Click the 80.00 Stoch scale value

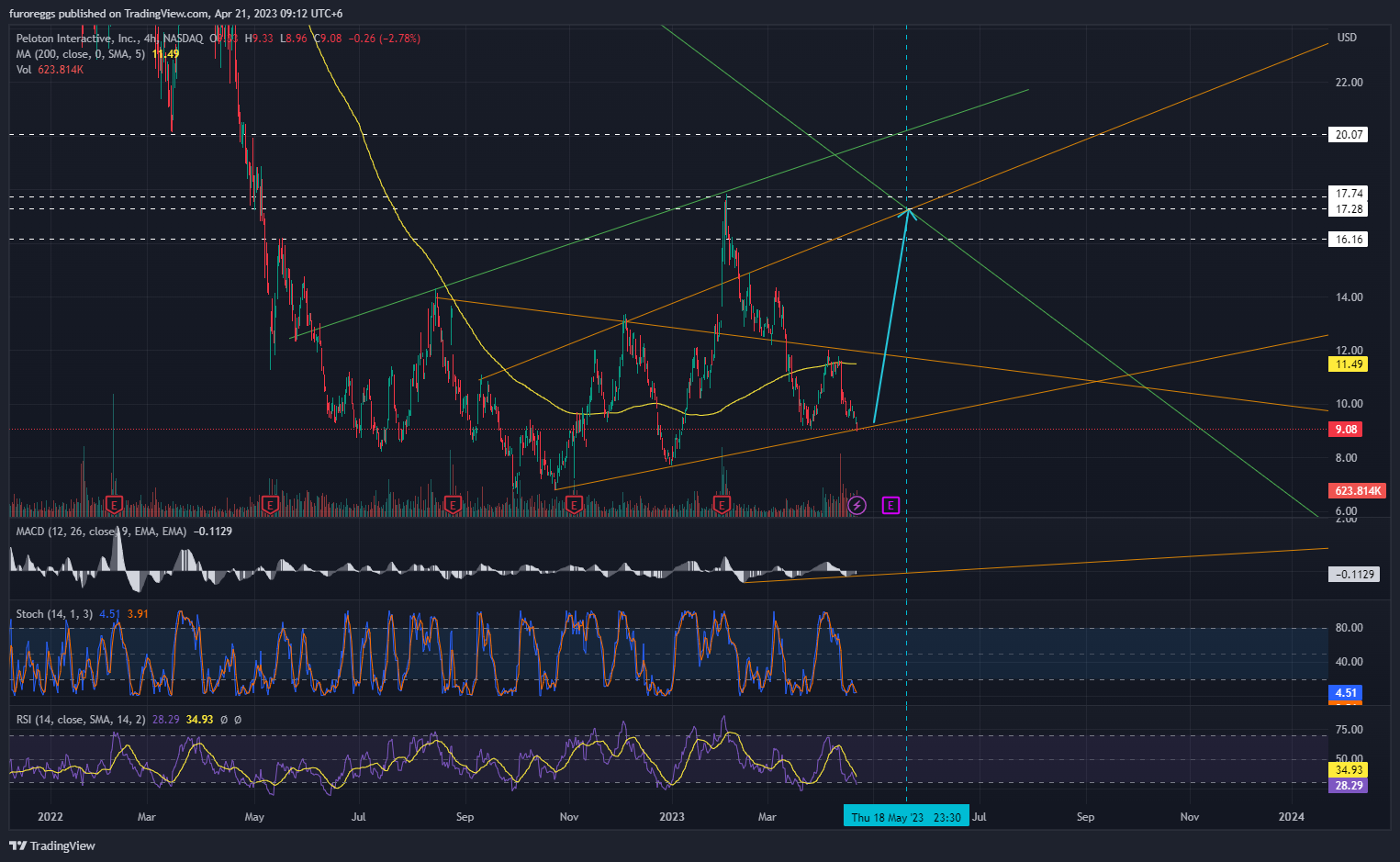pos(1349,628)
